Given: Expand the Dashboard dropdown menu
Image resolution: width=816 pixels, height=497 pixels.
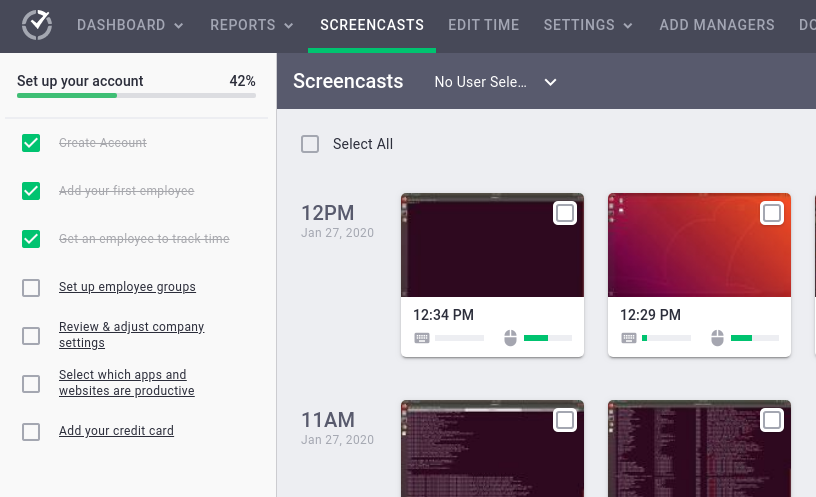Looking at the screenshot, I should click(x=130, y=25).
